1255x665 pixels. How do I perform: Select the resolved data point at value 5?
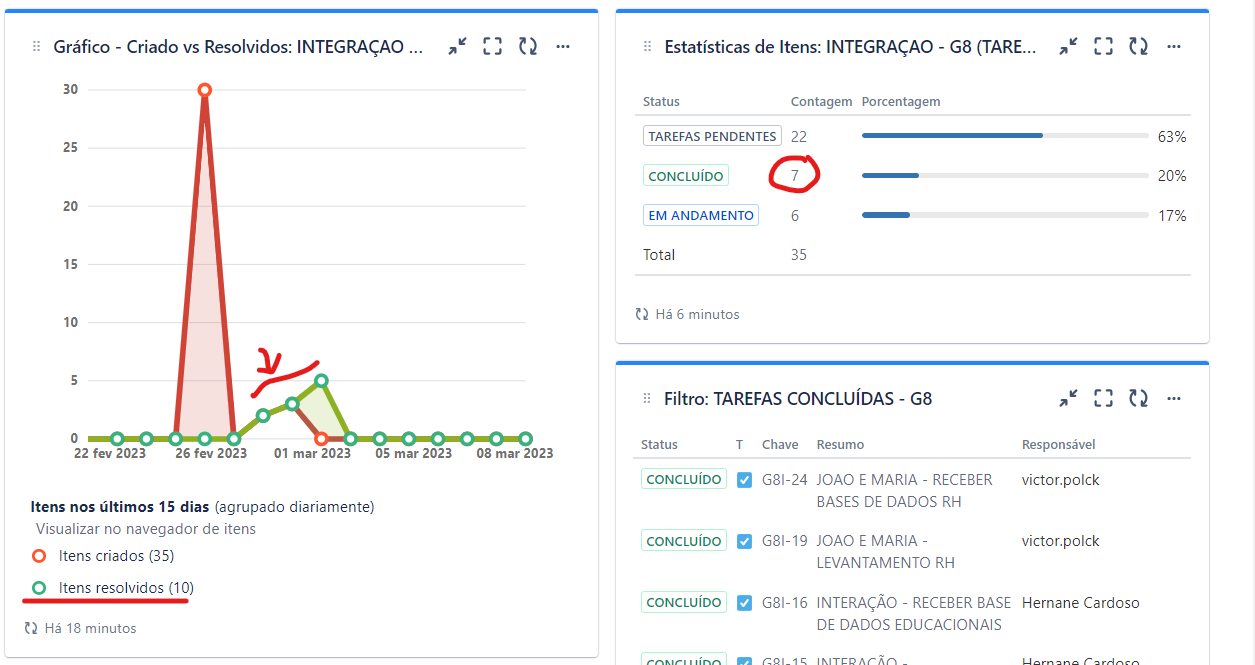(321, 380)
